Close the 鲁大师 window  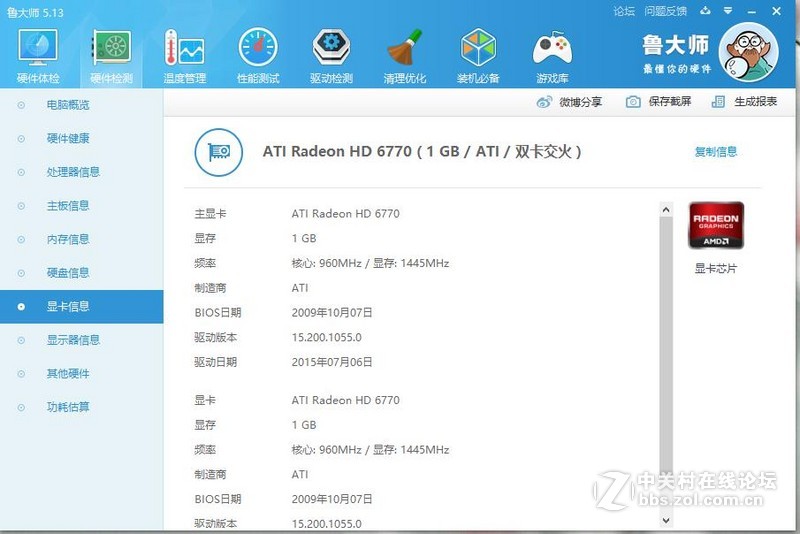click(777, 11)
